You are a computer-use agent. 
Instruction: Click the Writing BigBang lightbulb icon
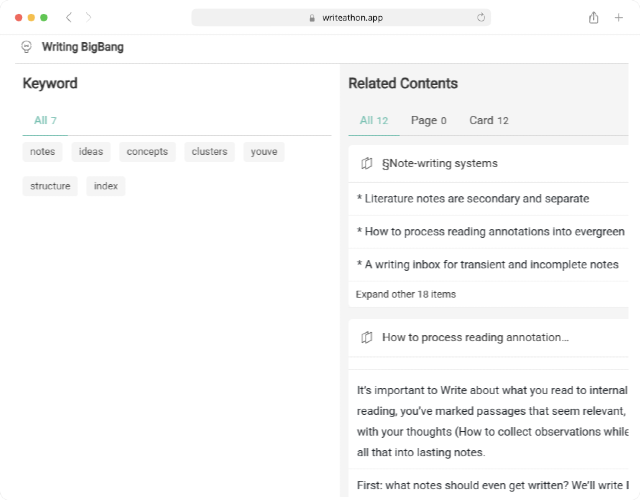pos(27,47)
